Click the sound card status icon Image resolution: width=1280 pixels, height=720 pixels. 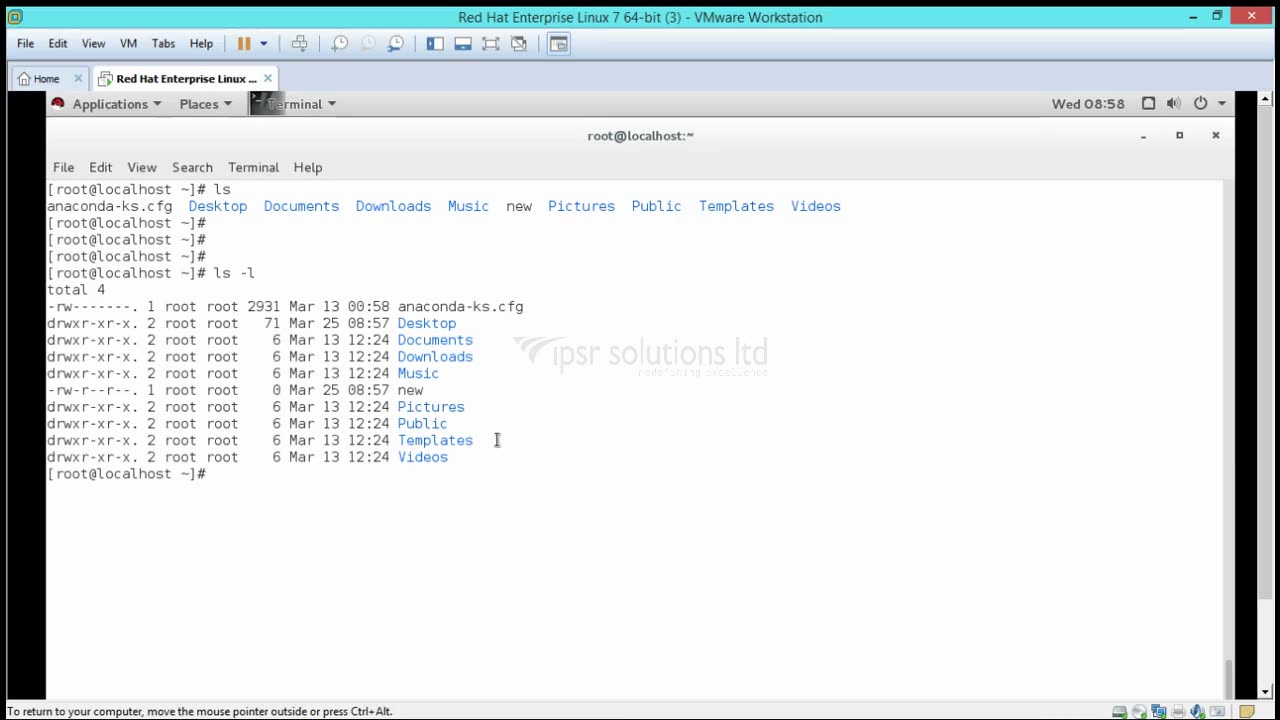pyautogui.click(x=1198, y=711)
